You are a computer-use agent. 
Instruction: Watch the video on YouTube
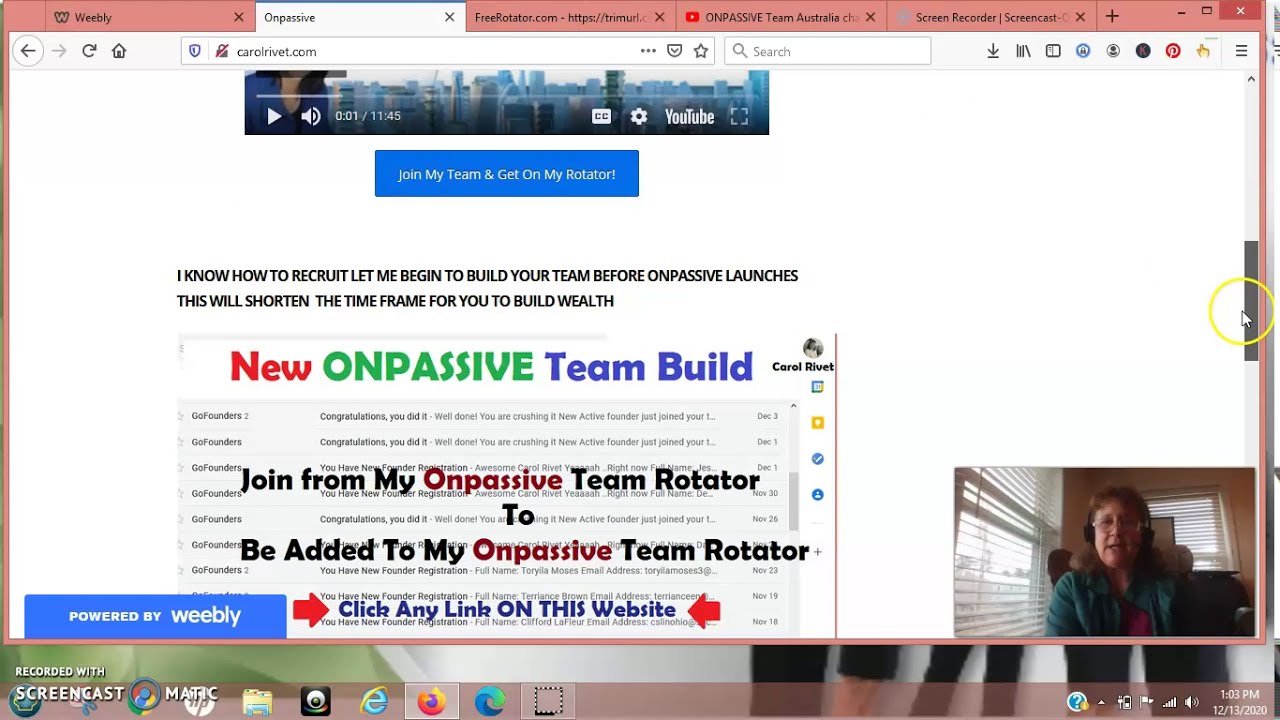[690, 116]
